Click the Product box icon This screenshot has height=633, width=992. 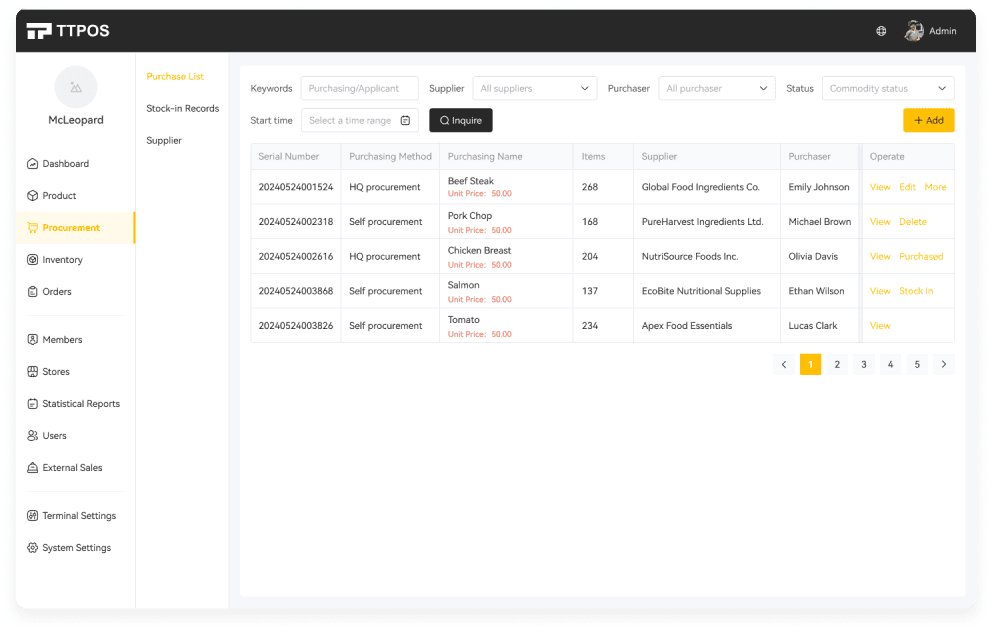coord(32,195)
